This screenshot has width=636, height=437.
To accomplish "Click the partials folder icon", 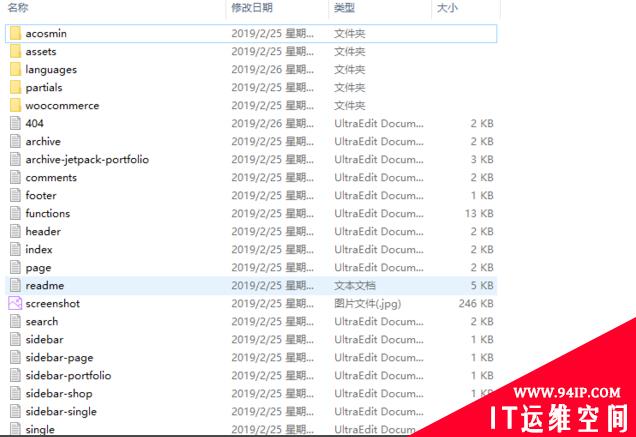I will (15, 87).
